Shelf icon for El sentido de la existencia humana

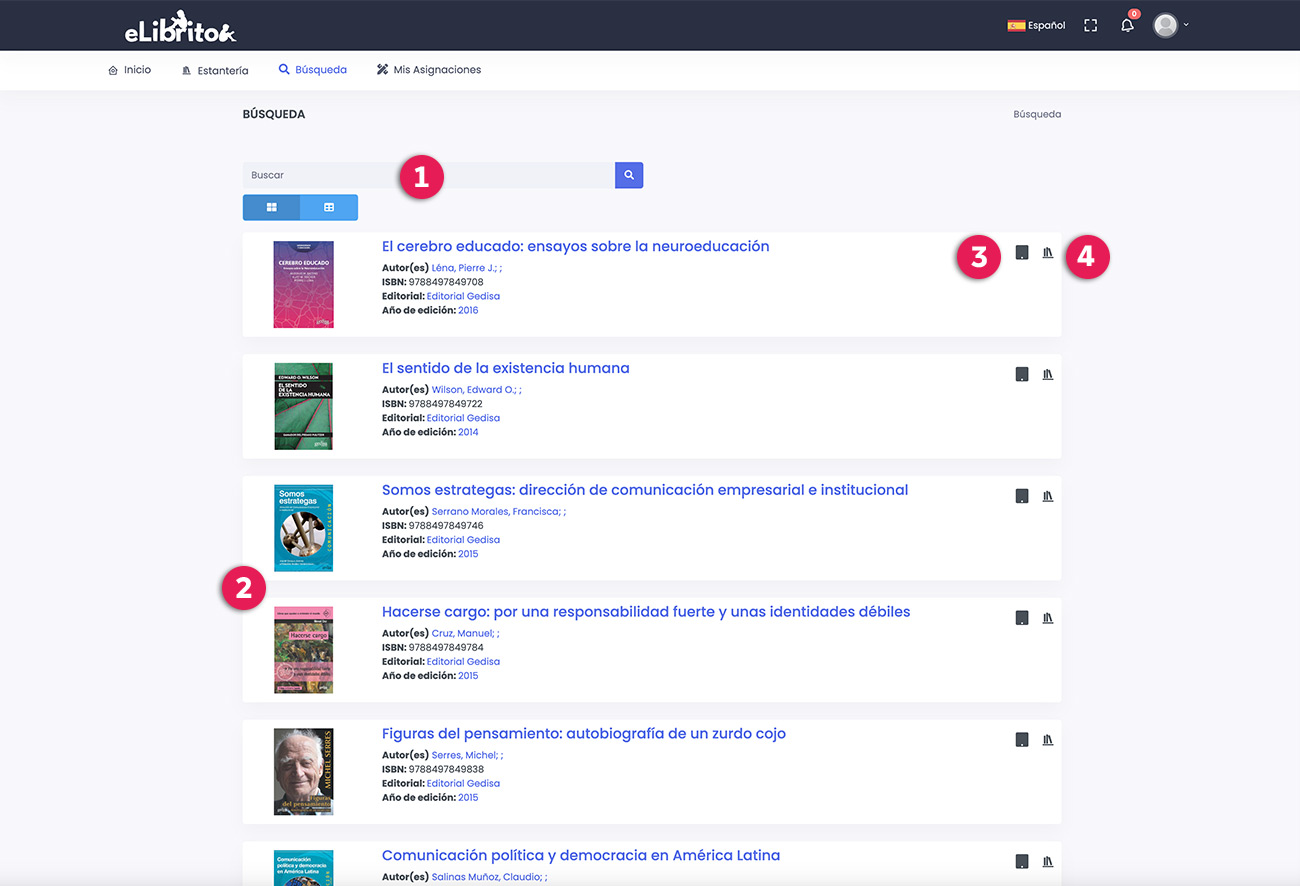(1048, 374)
